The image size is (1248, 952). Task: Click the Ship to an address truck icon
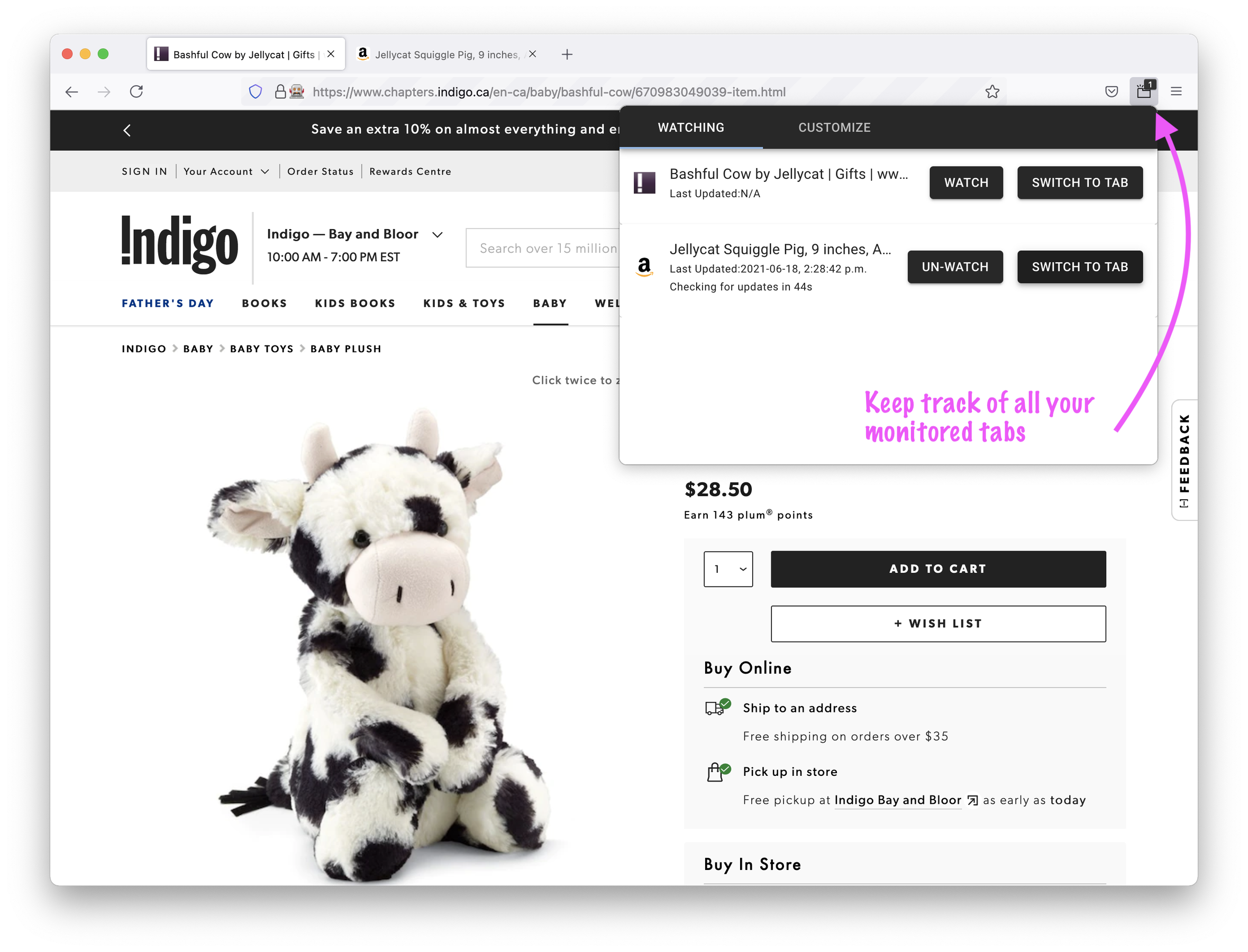(717, 708)
